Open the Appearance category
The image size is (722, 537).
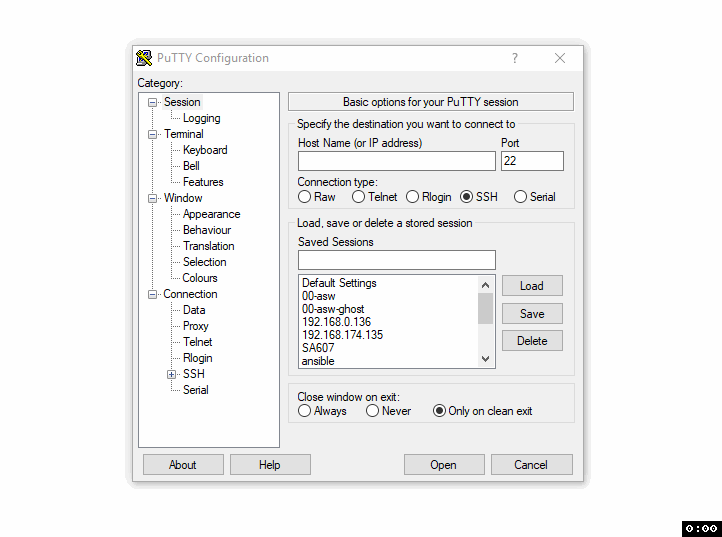click(x=211, y=214)
